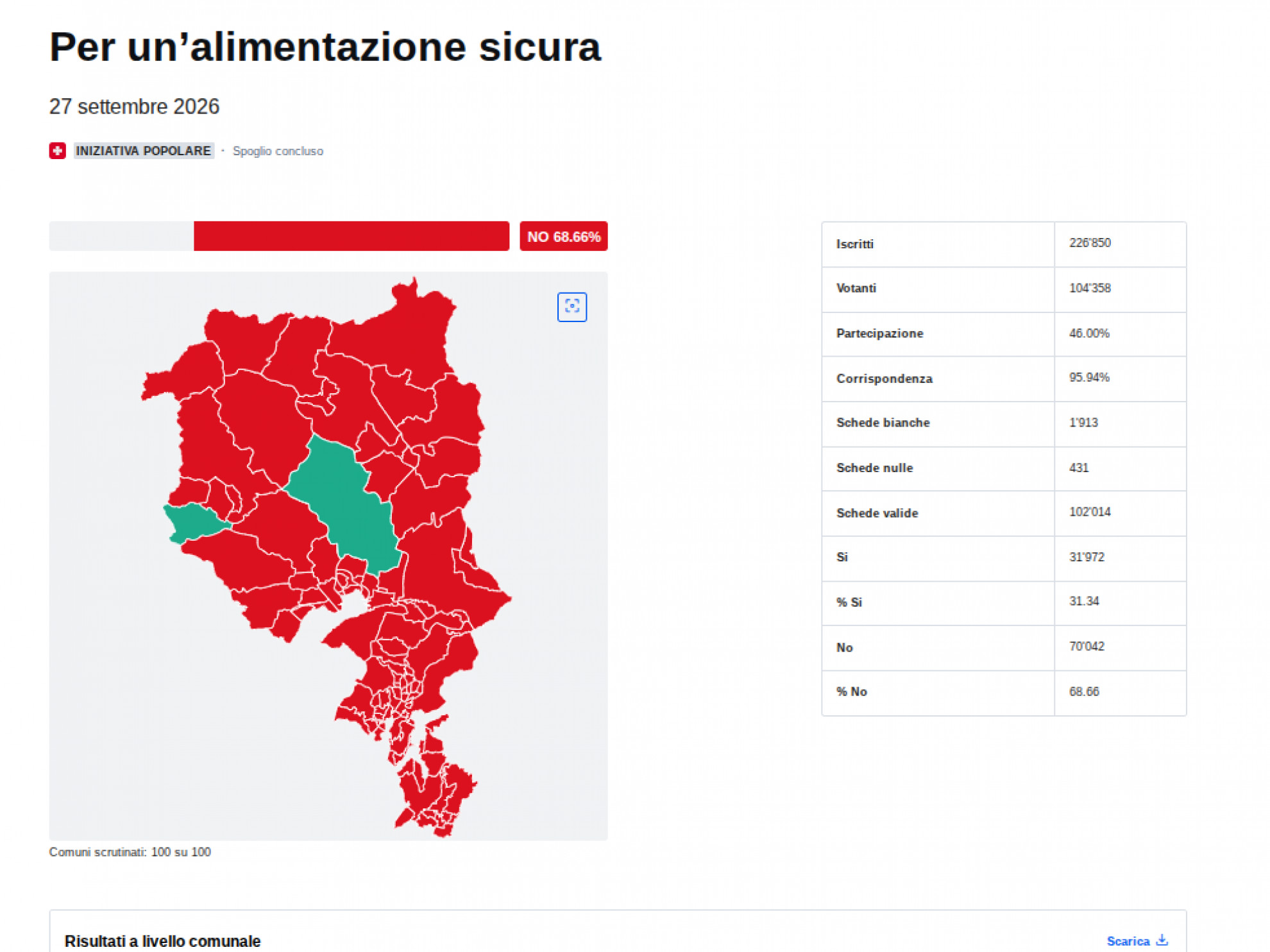Click the download arrow icon beside Scarica

(x=1162, y=940)
